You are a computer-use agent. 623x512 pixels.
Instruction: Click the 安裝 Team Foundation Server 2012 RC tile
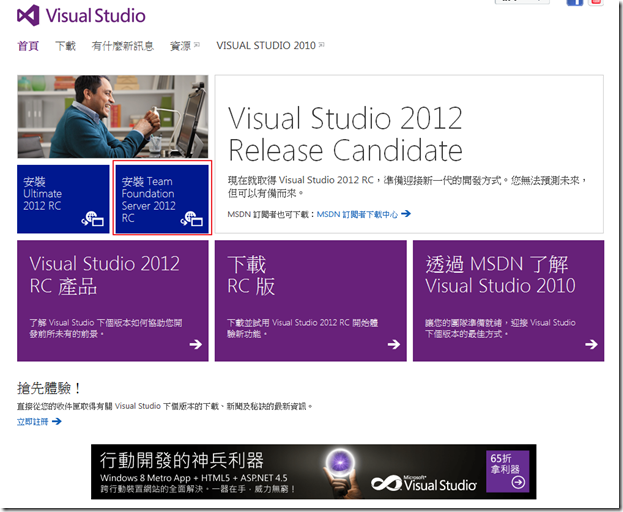click(162, 199)
